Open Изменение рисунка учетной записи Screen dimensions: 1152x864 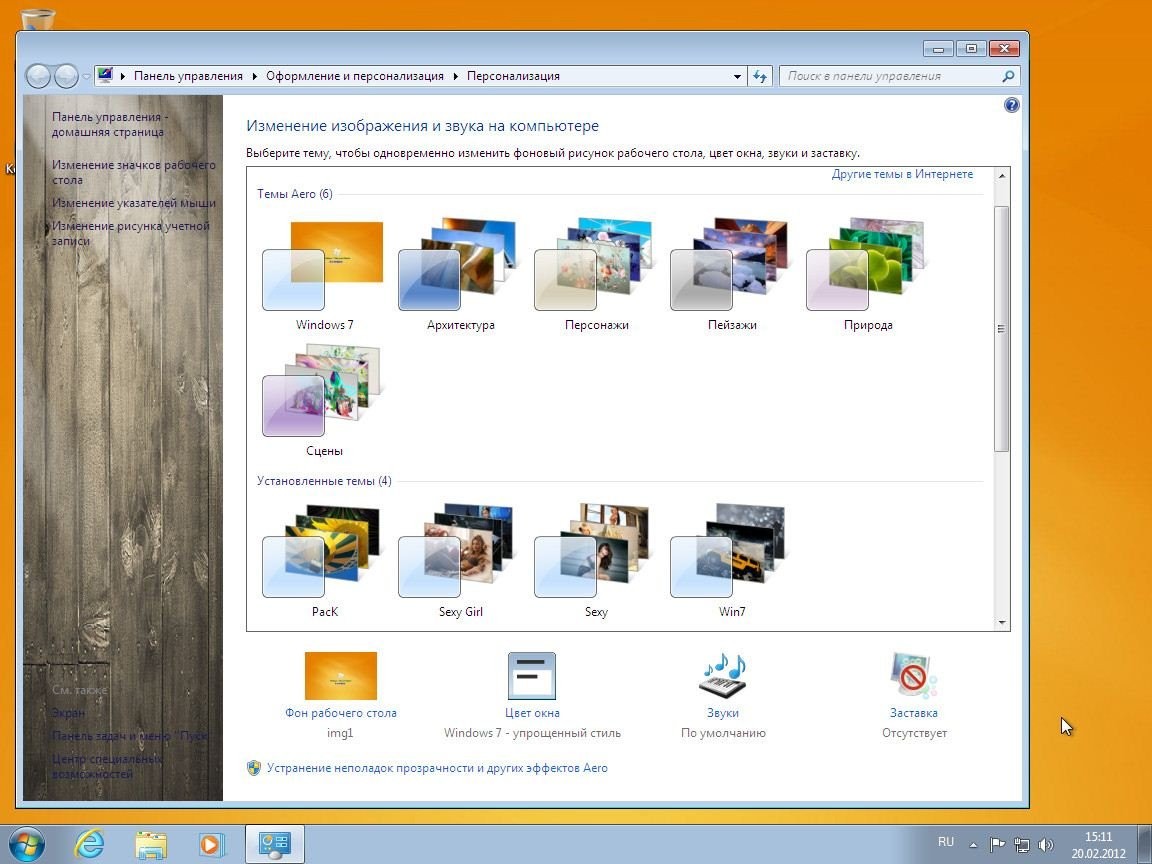(x=131, y=233)
